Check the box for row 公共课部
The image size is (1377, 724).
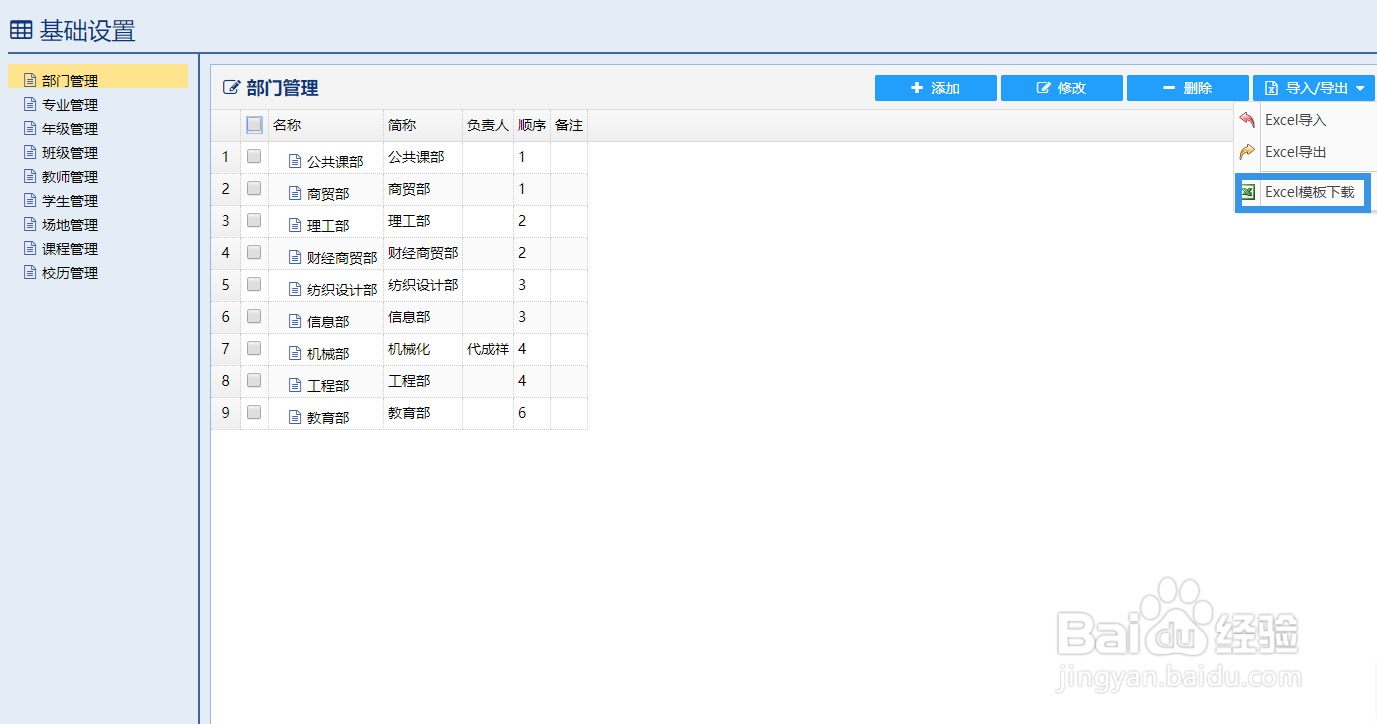254,156
